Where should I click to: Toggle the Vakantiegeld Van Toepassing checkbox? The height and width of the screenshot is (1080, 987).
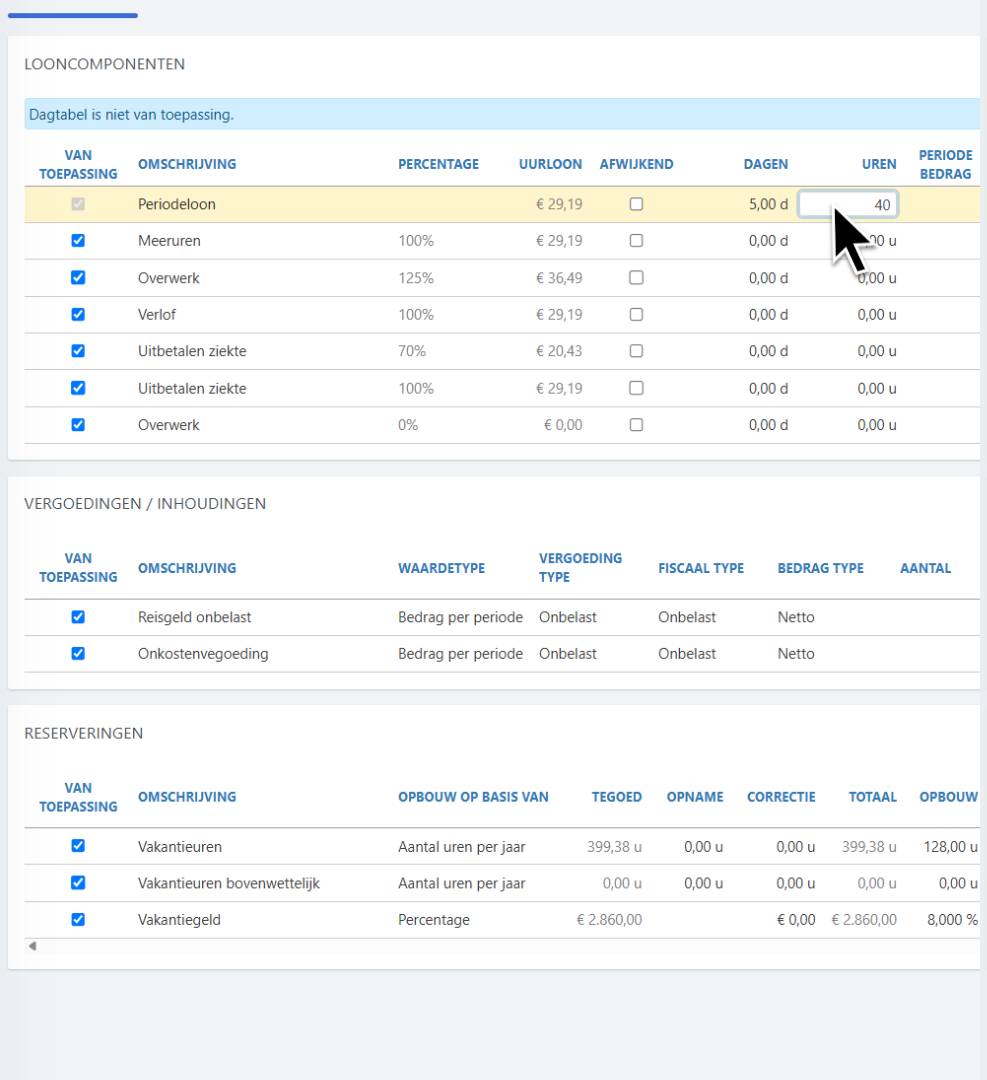point(78,920)
